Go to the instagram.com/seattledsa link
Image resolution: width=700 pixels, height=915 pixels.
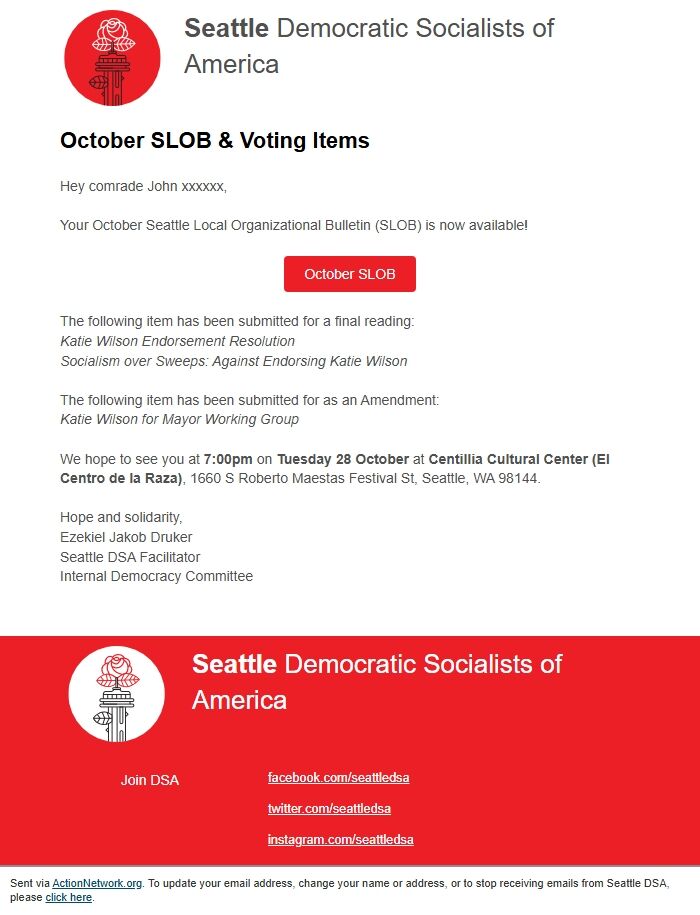click(x=340, y=839)
